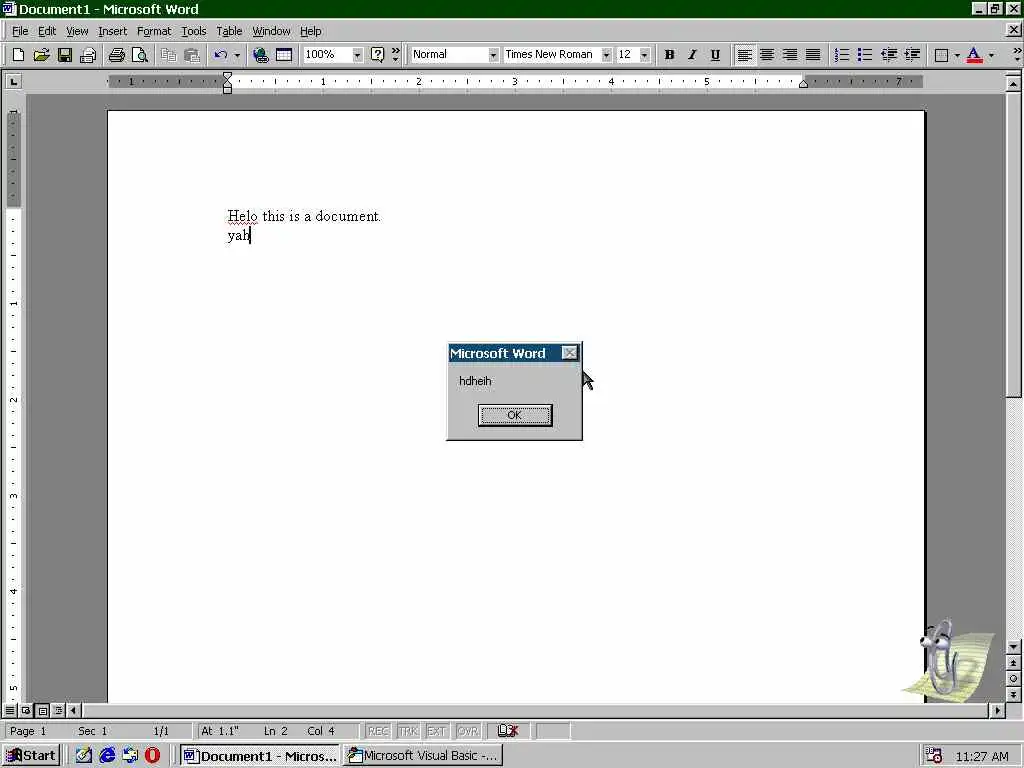Increase paragraph indent

coord(912,55)
